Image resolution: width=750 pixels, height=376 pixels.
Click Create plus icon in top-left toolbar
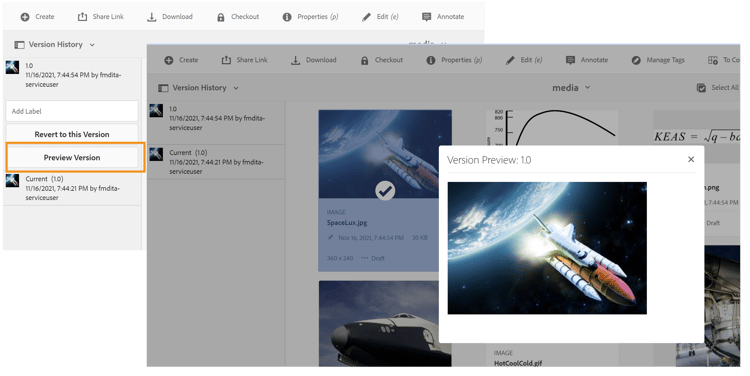pyautogui.click(x=25, y=17)
